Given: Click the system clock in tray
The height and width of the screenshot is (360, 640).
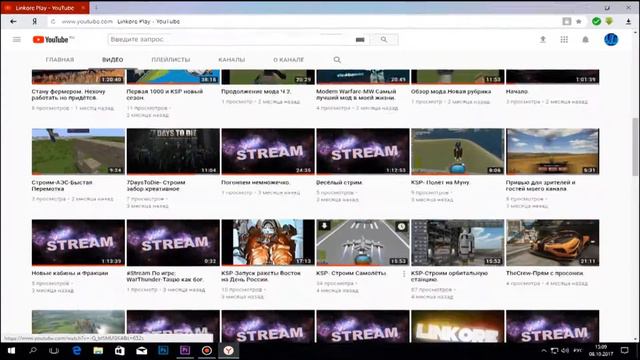Looking at the screenshot, I should 600,351.
